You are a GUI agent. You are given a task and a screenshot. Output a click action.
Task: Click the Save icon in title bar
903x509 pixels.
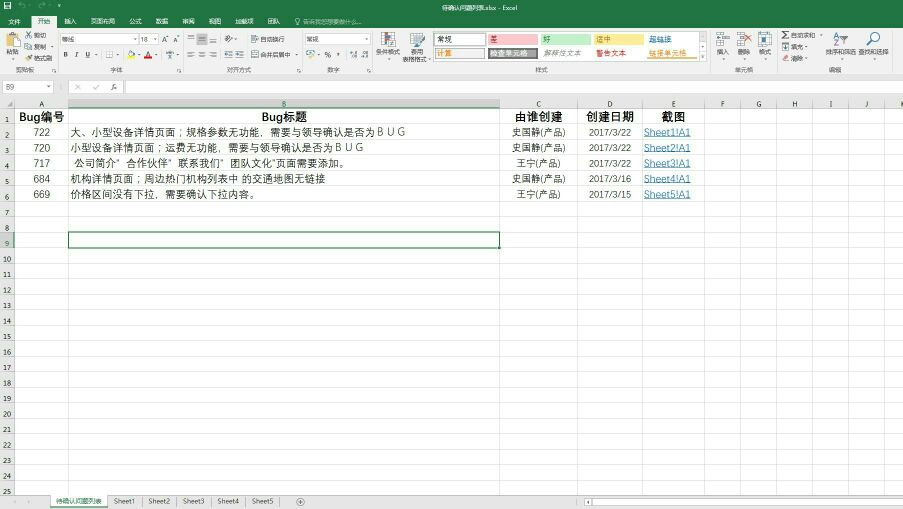(7, 7)
